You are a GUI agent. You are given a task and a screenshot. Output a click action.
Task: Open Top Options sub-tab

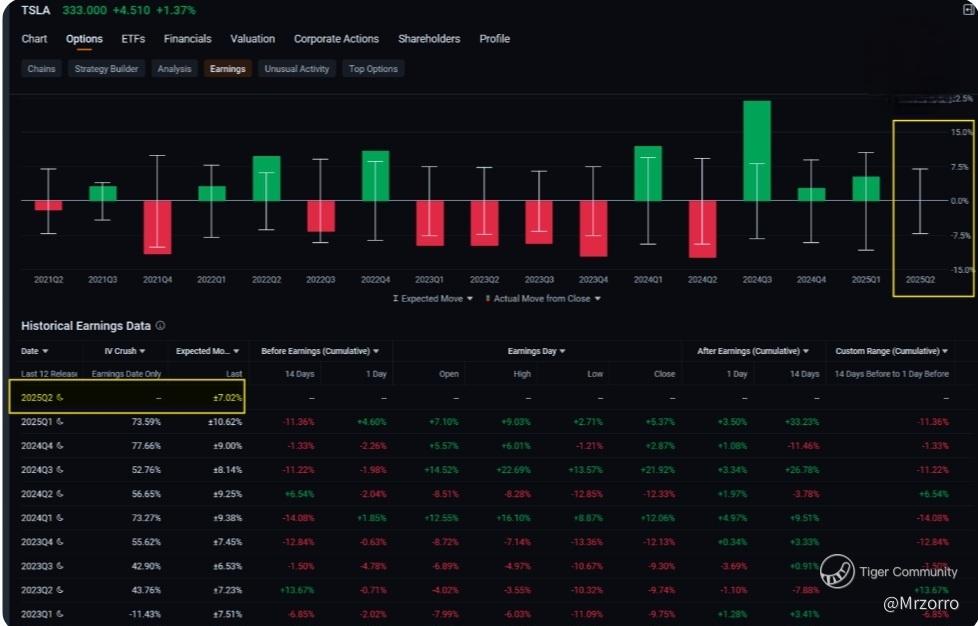point(373,69)
